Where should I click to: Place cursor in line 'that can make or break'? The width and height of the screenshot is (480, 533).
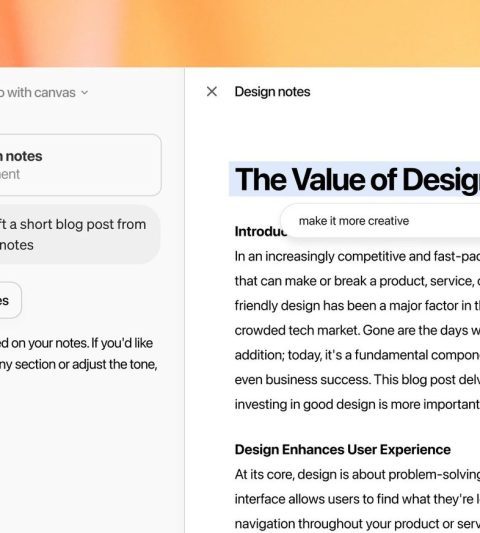coord(357,281)
